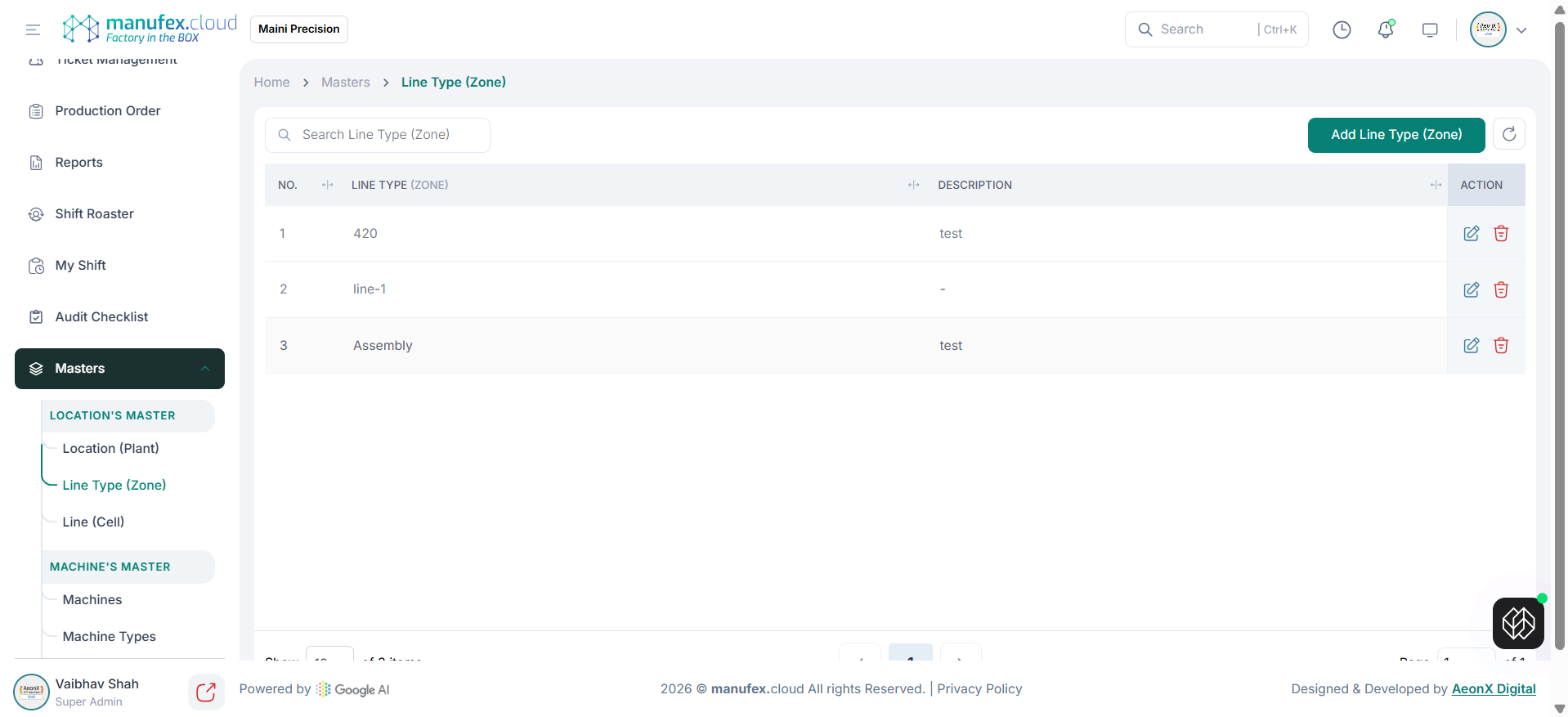Open the notifications bell
This screenshot has width=1568, height=717.
click(1386, 30)
